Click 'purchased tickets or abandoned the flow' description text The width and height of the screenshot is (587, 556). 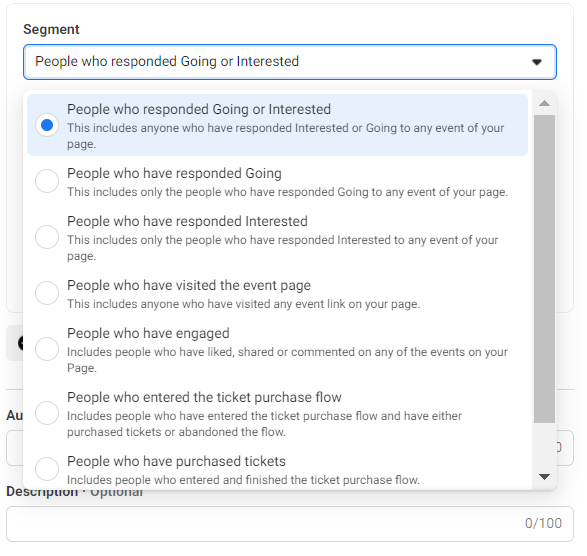(176, 432)
